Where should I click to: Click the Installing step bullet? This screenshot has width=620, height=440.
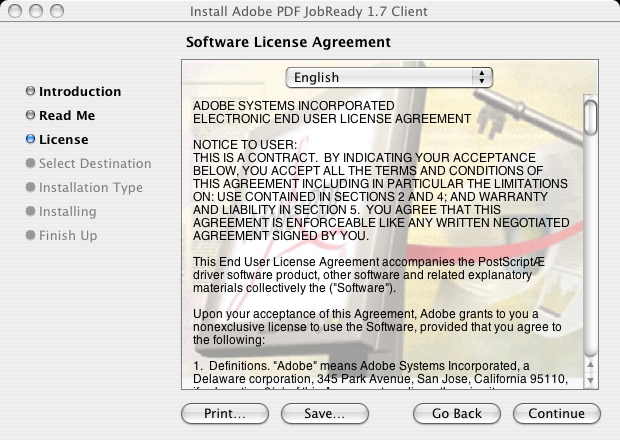click(30, 211)
